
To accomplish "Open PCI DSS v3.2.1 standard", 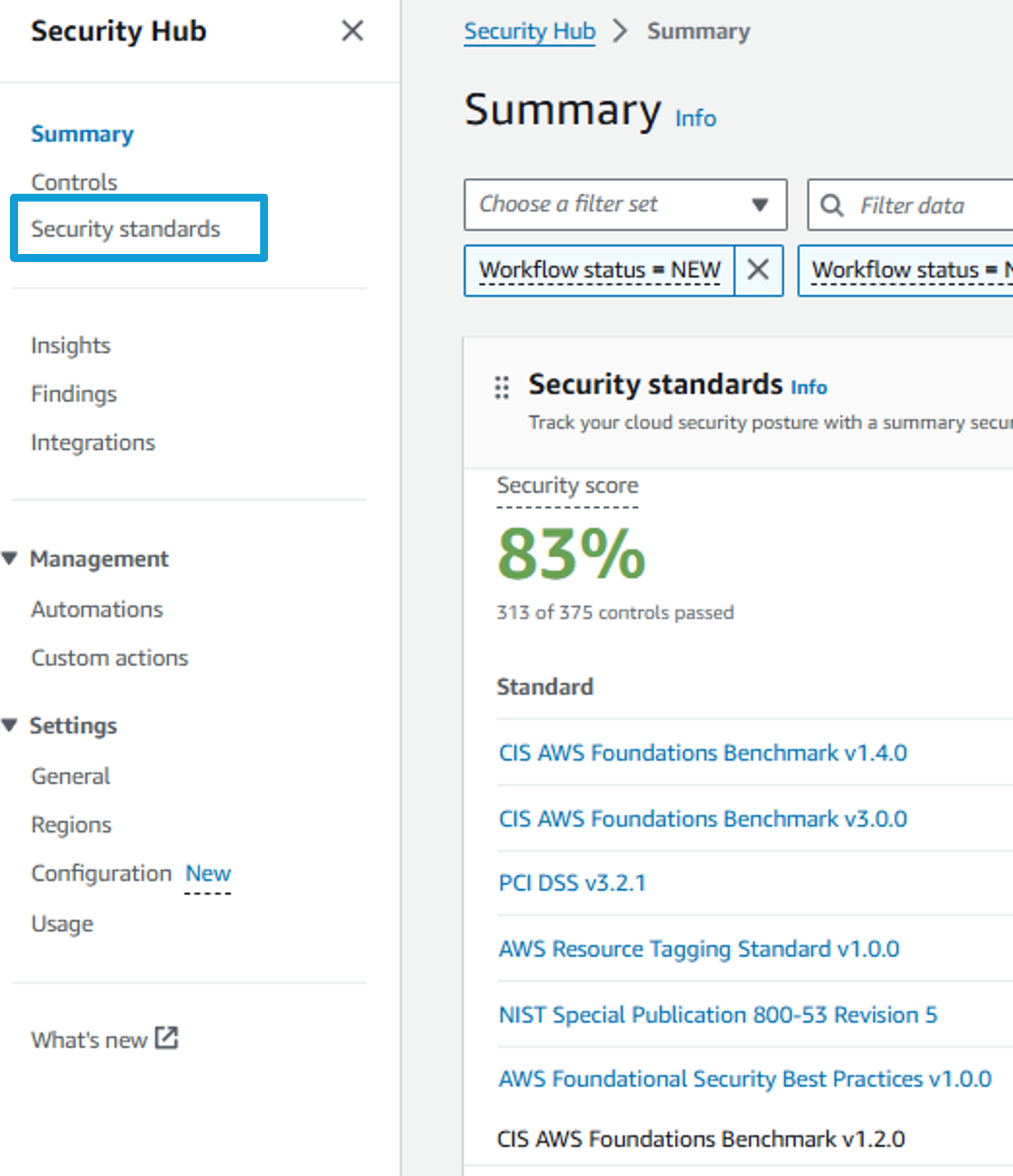I will (572, 882).
